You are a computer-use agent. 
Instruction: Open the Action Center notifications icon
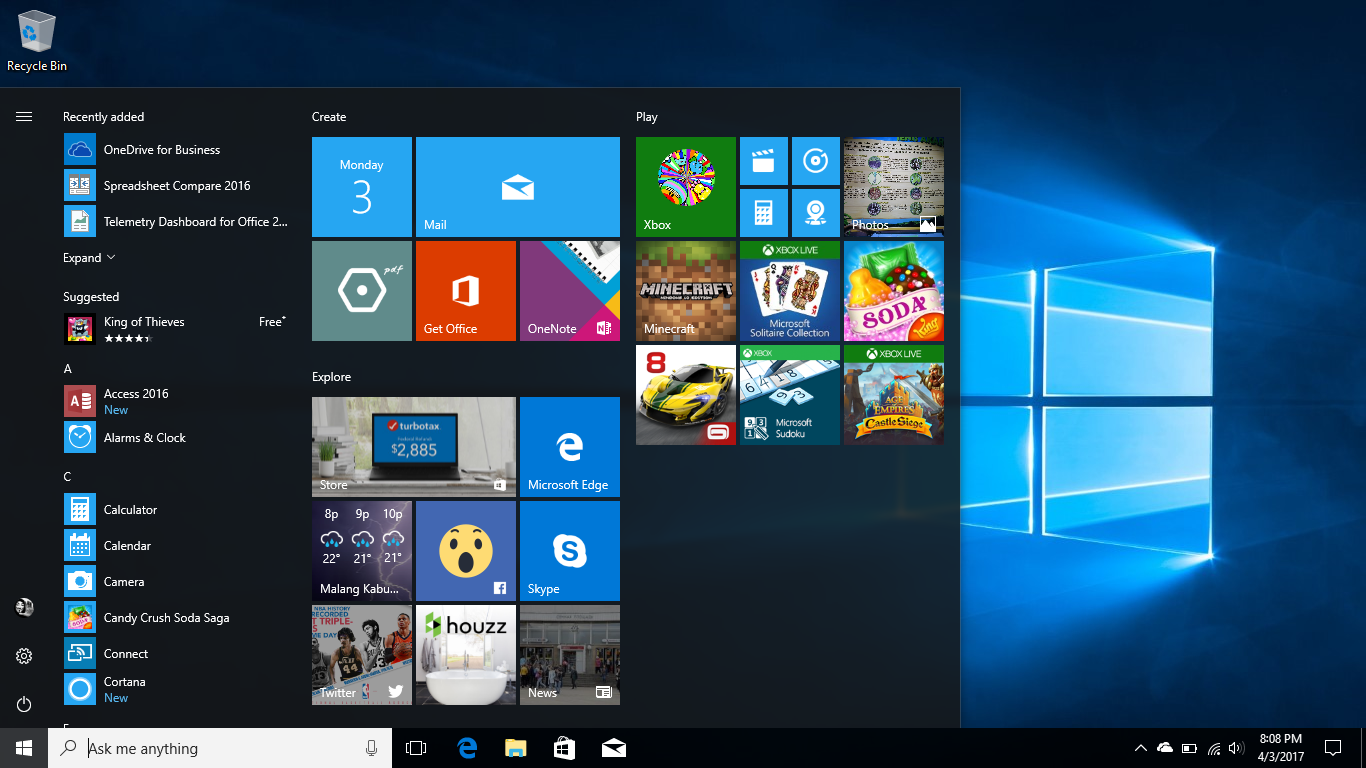coord(1332,748)
